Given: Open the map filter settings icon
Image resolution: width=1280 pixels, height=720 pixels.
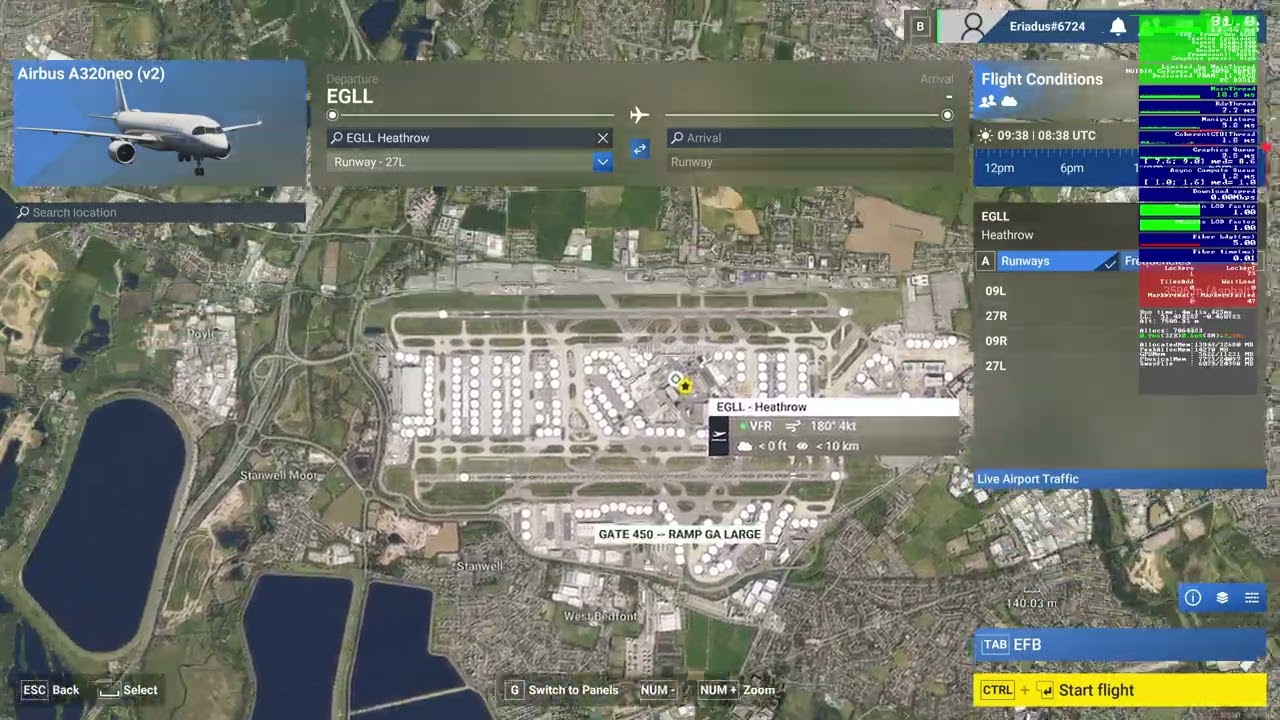Looking at the screenshot, I should pos(1251,598).
